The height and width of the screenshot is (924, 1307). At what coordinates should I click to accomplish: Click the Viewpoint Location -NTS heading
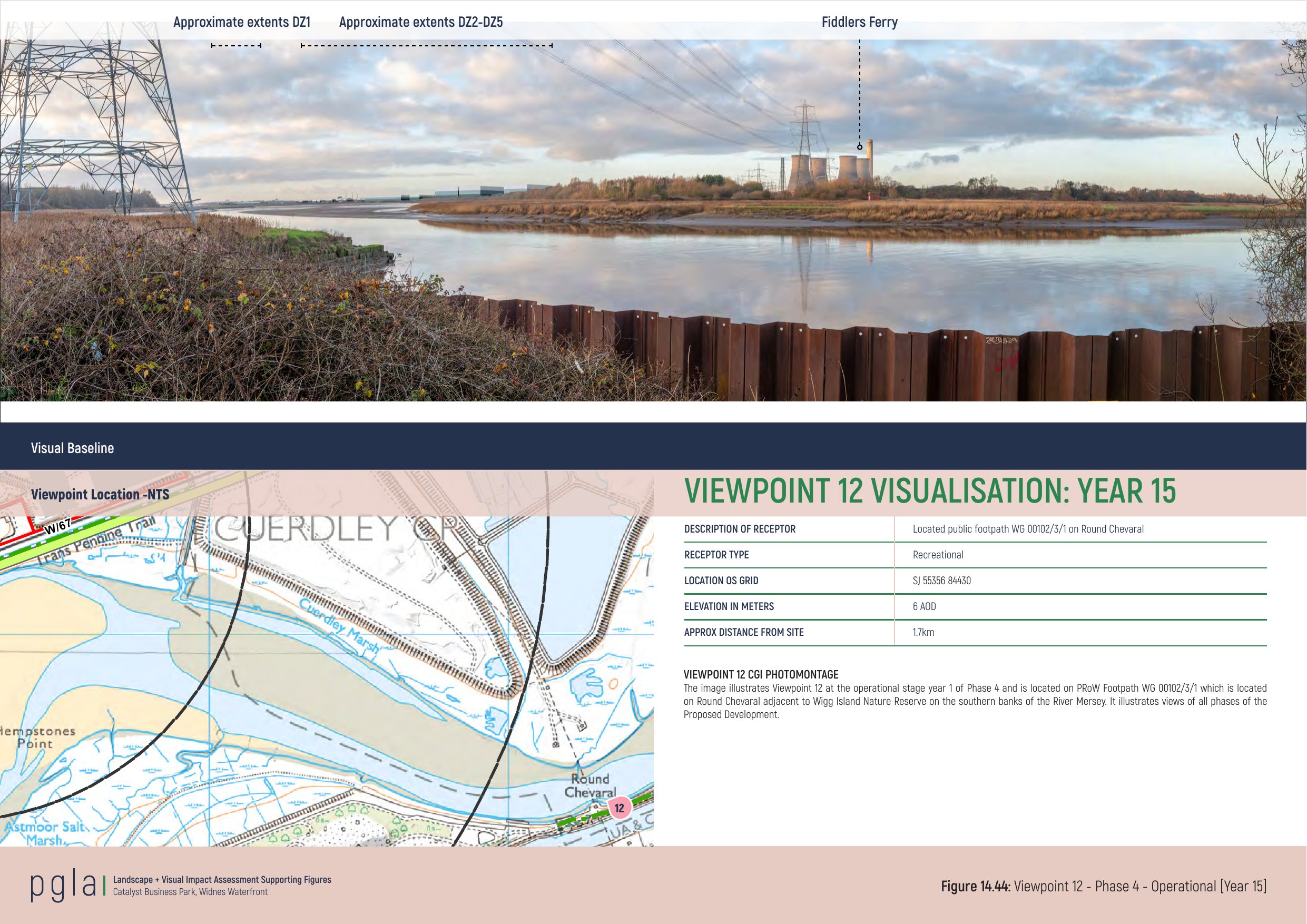tap(100, 494)
